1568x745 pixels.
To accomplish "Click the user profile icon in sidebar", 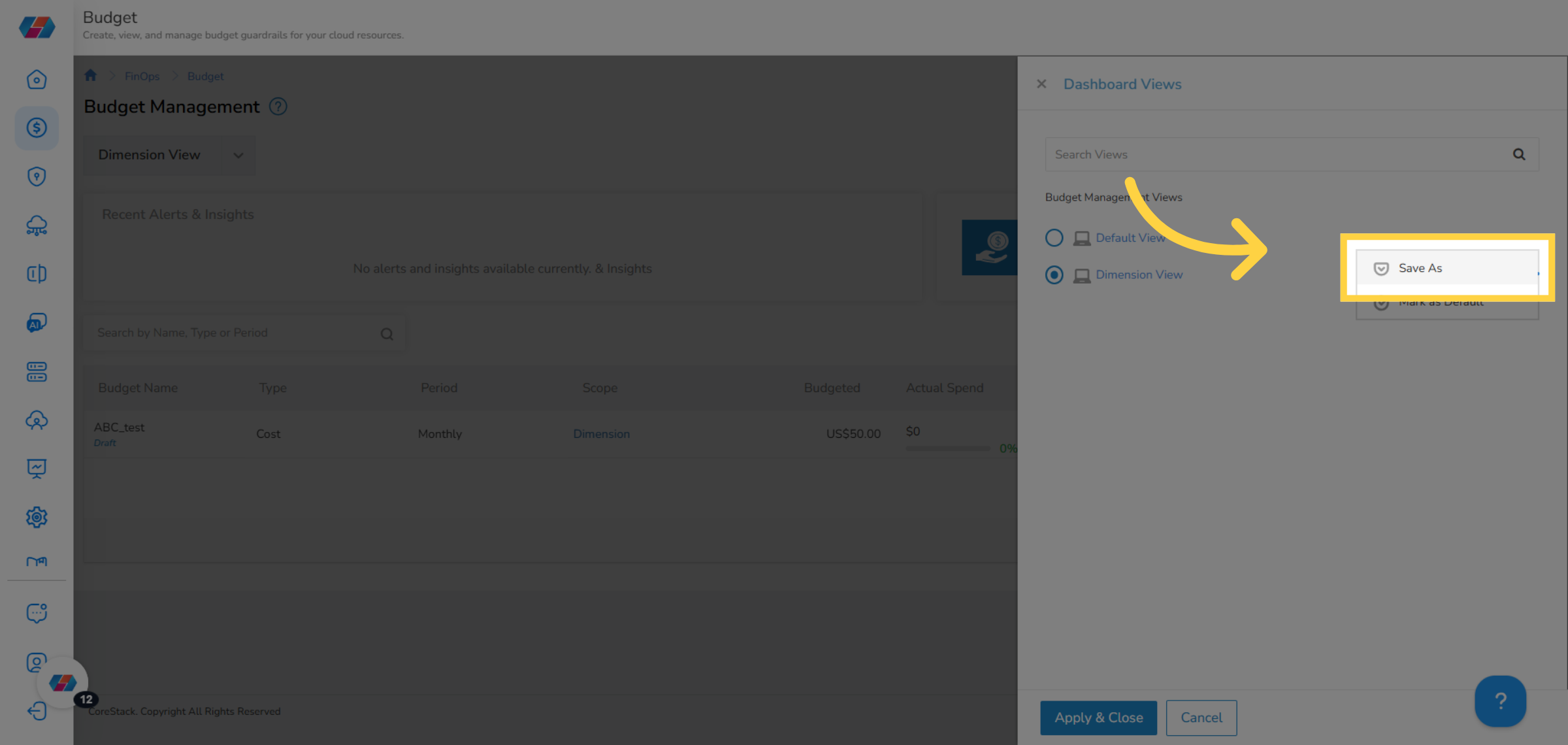I will (37, 662).
